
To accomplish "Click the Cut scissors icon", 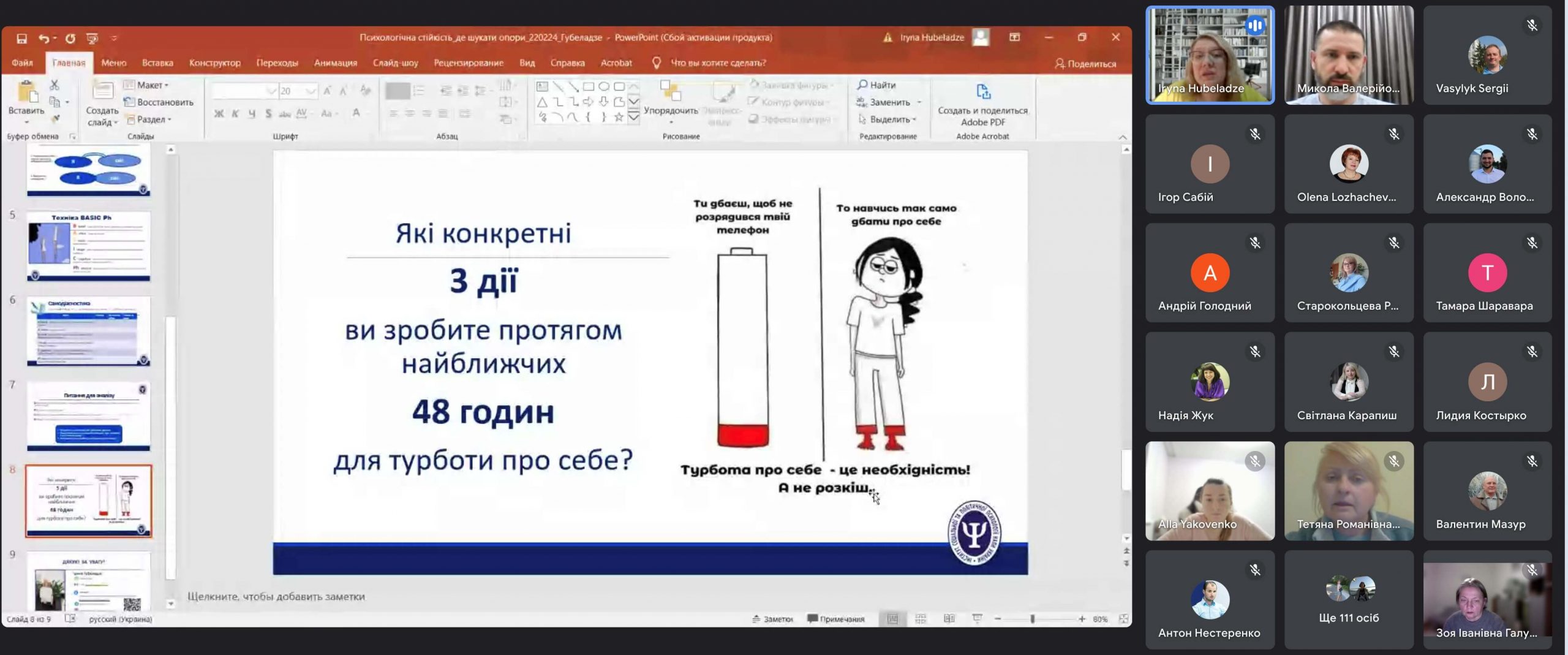I will pyautogui.click(x=55, y=85).
